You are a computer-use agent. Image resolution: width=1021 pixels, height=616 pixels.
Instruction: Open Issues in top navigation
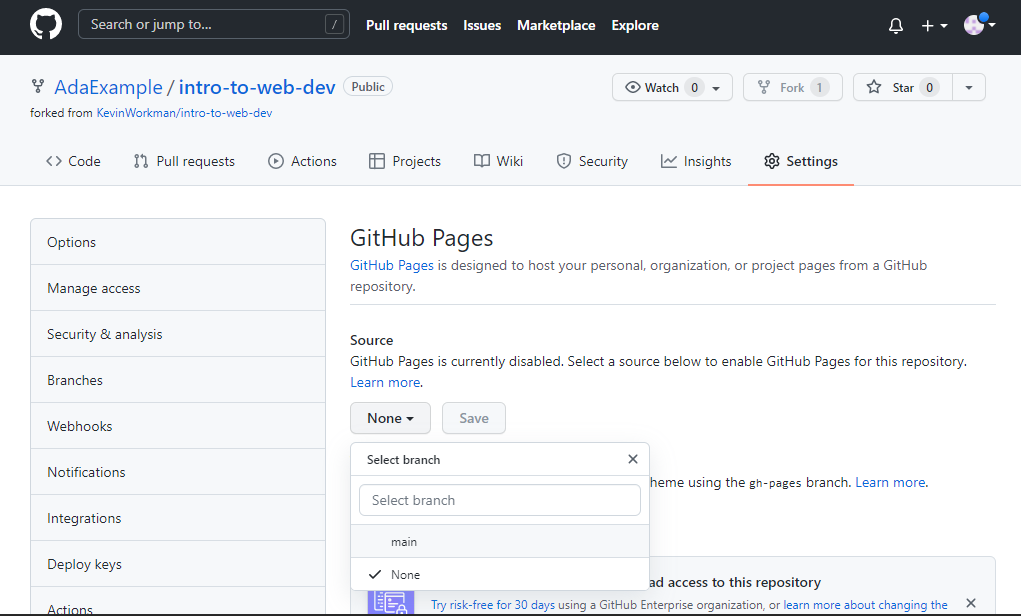[x=482, y=25]
